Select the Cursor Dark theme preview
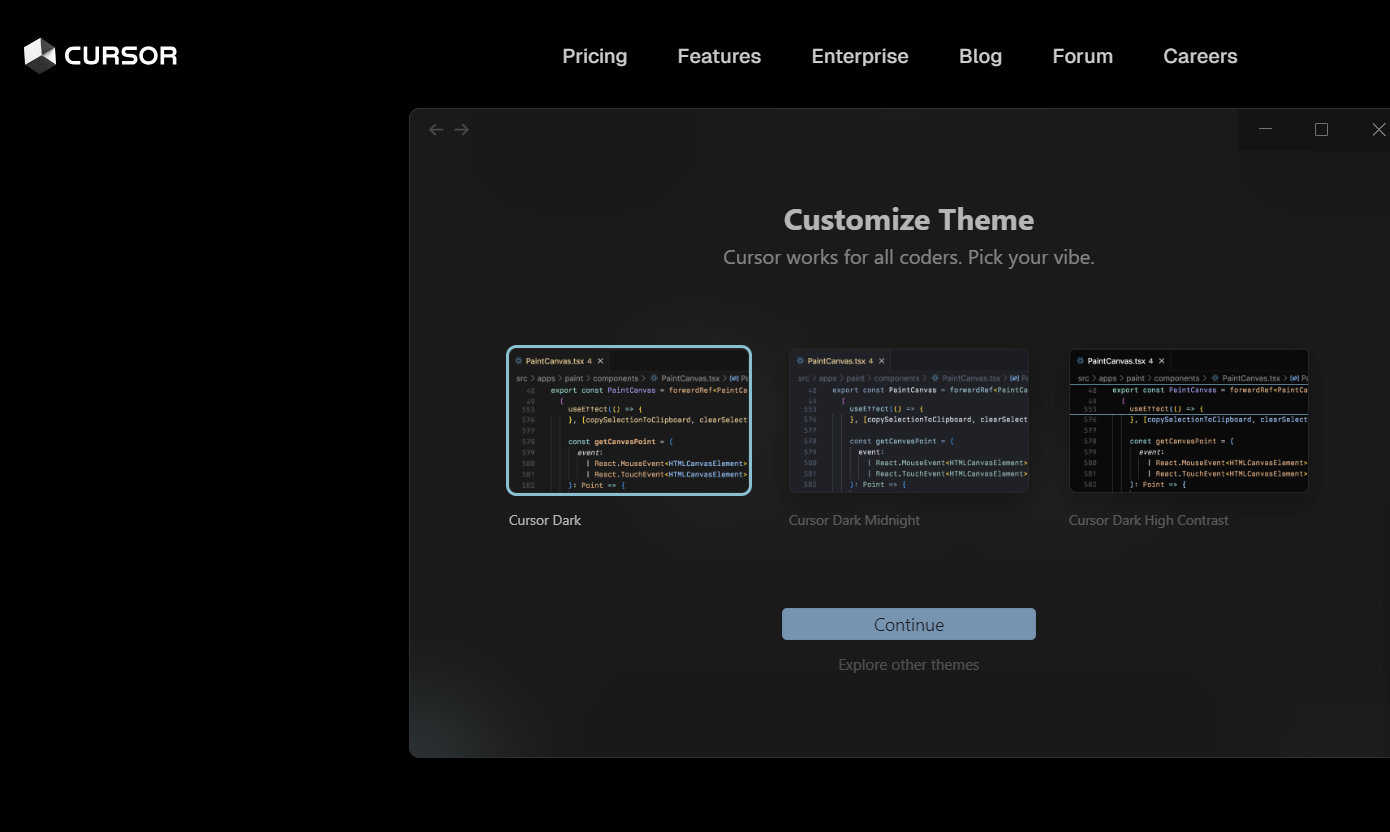This screenshot has height=832, width=1390. 629,420
